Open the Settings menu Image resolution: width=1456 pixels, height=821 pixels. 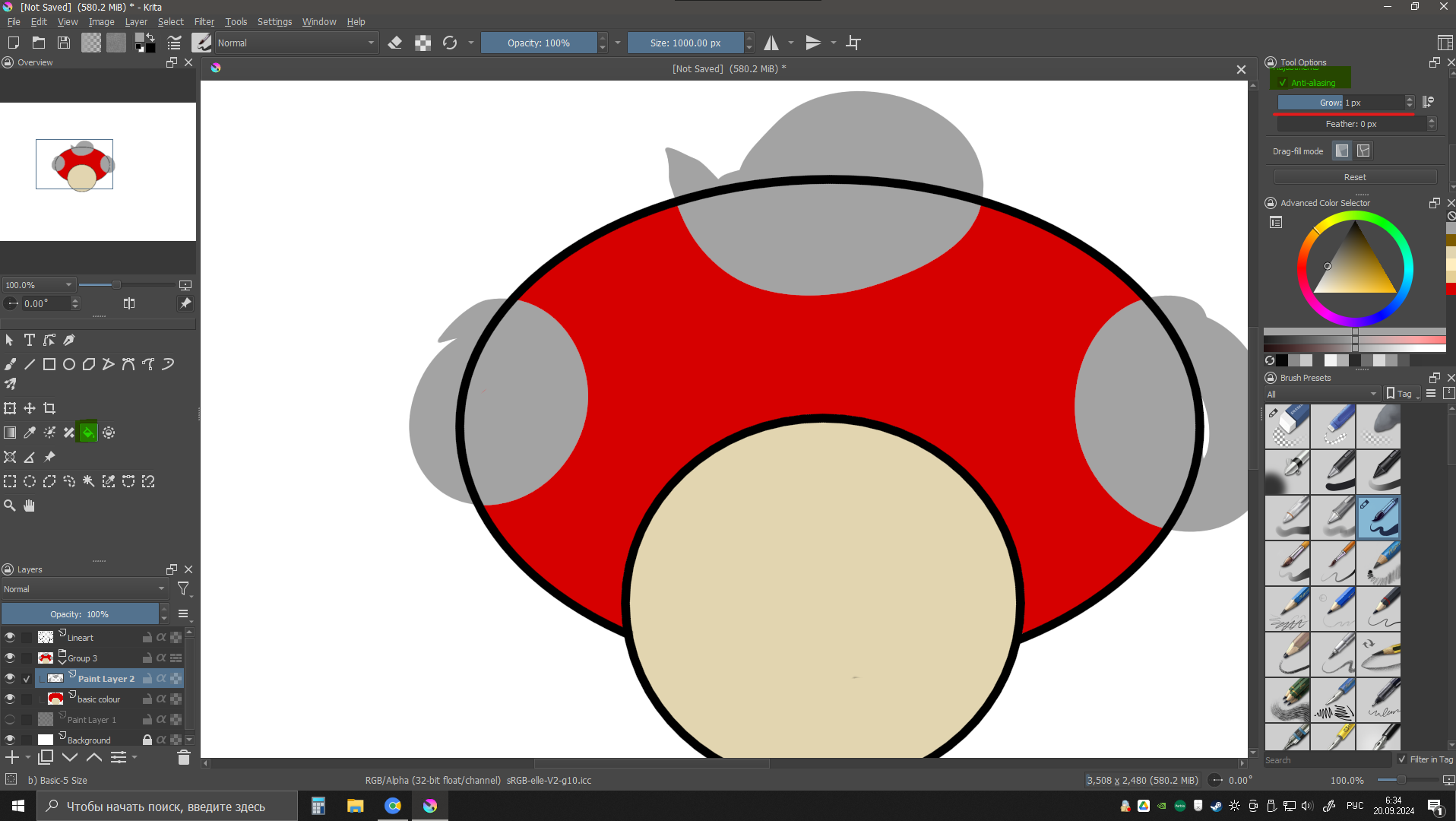click(274, 22)
